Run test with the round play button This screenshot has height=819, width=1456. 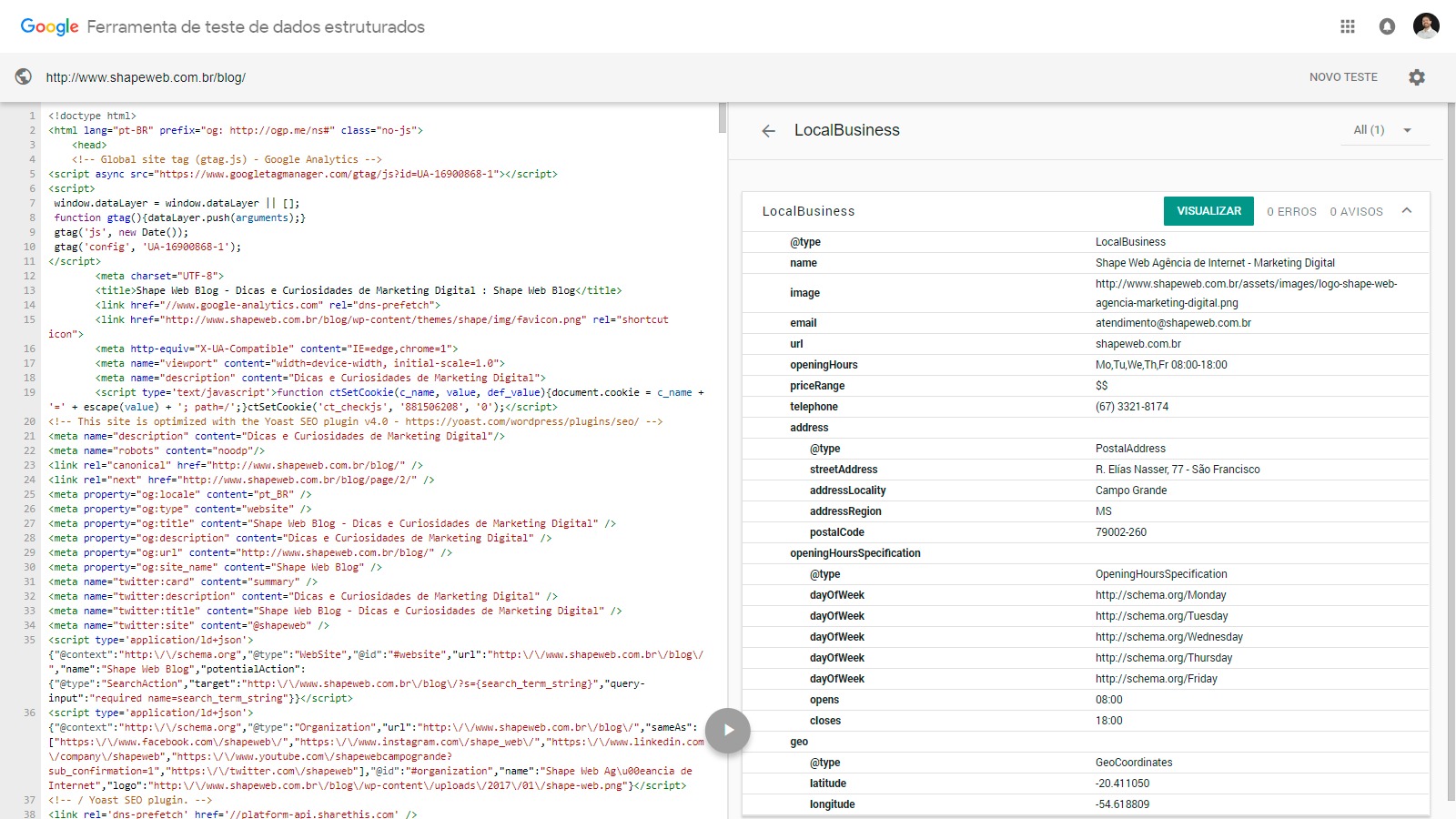[x=728, y=730]
